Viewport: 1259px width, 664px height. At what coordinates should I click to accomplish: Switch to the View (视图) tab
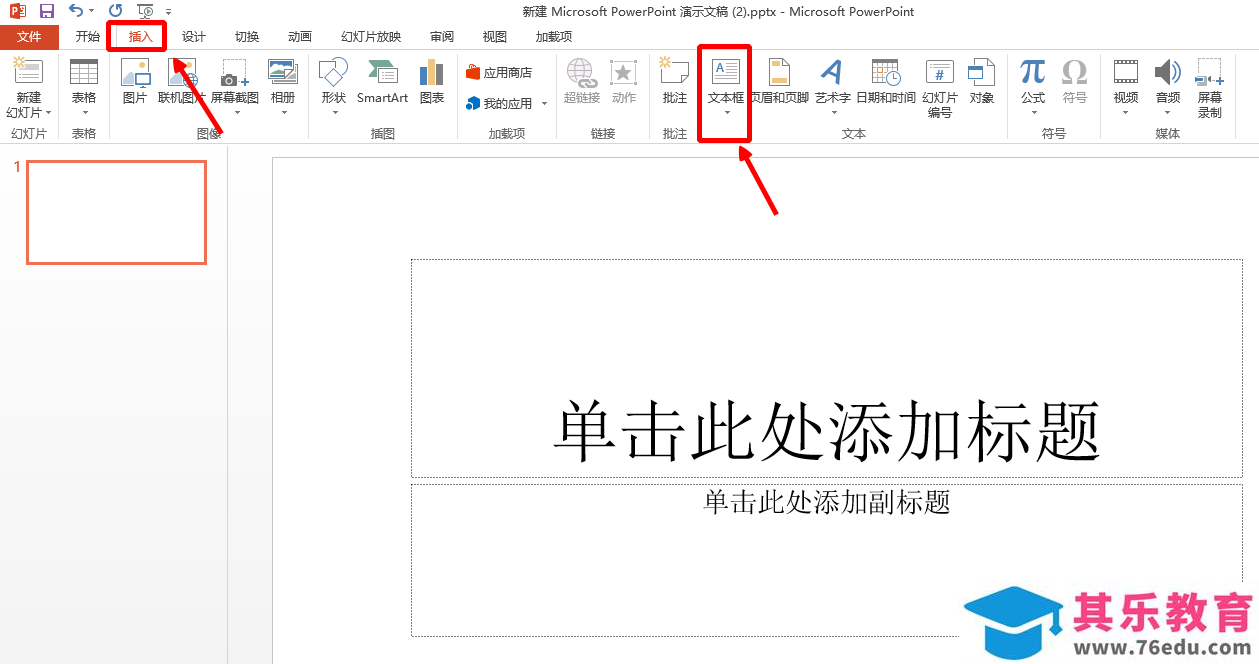495,37
